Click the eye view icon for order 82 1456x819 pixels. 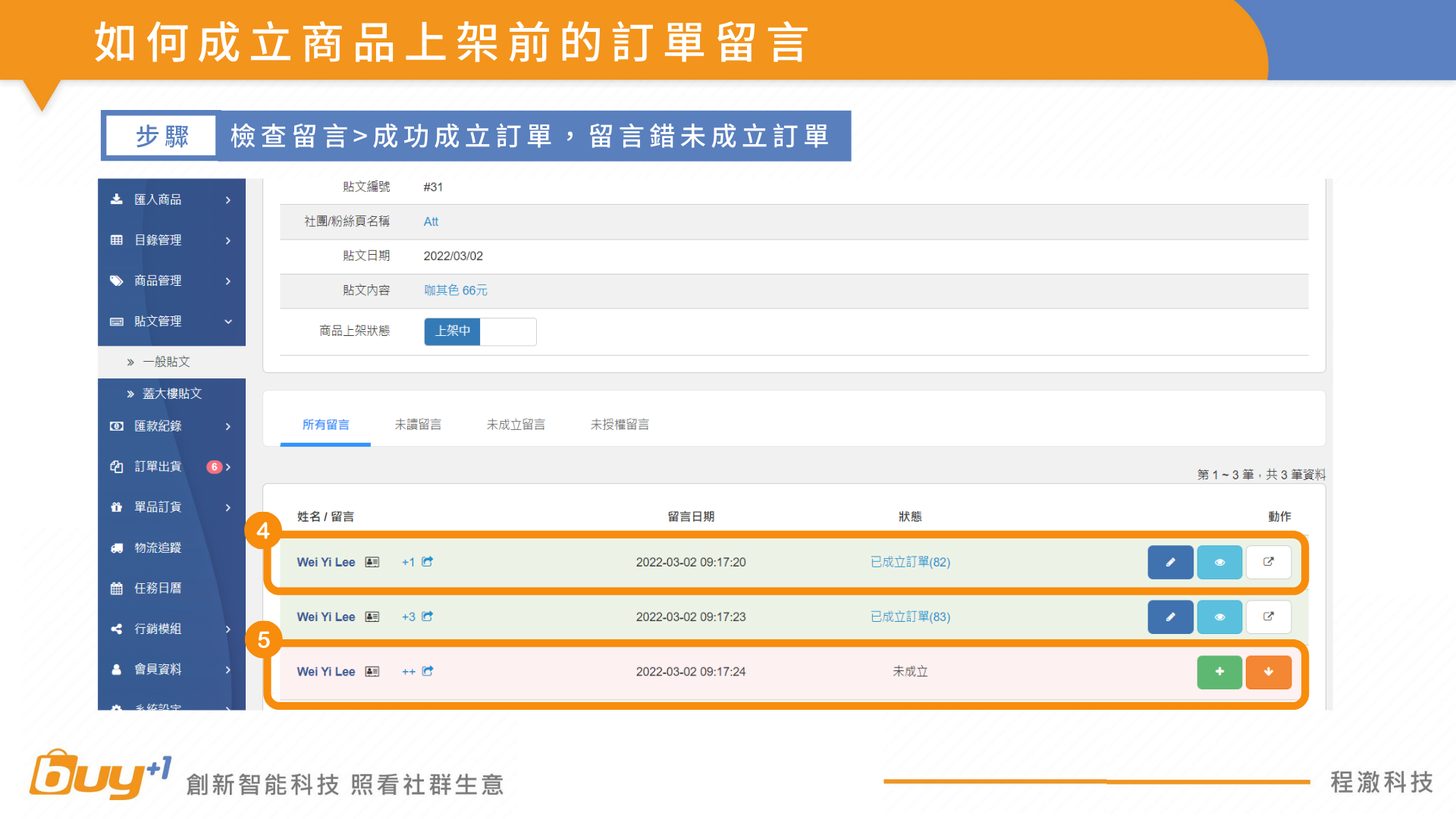(x=1219, y=562)
